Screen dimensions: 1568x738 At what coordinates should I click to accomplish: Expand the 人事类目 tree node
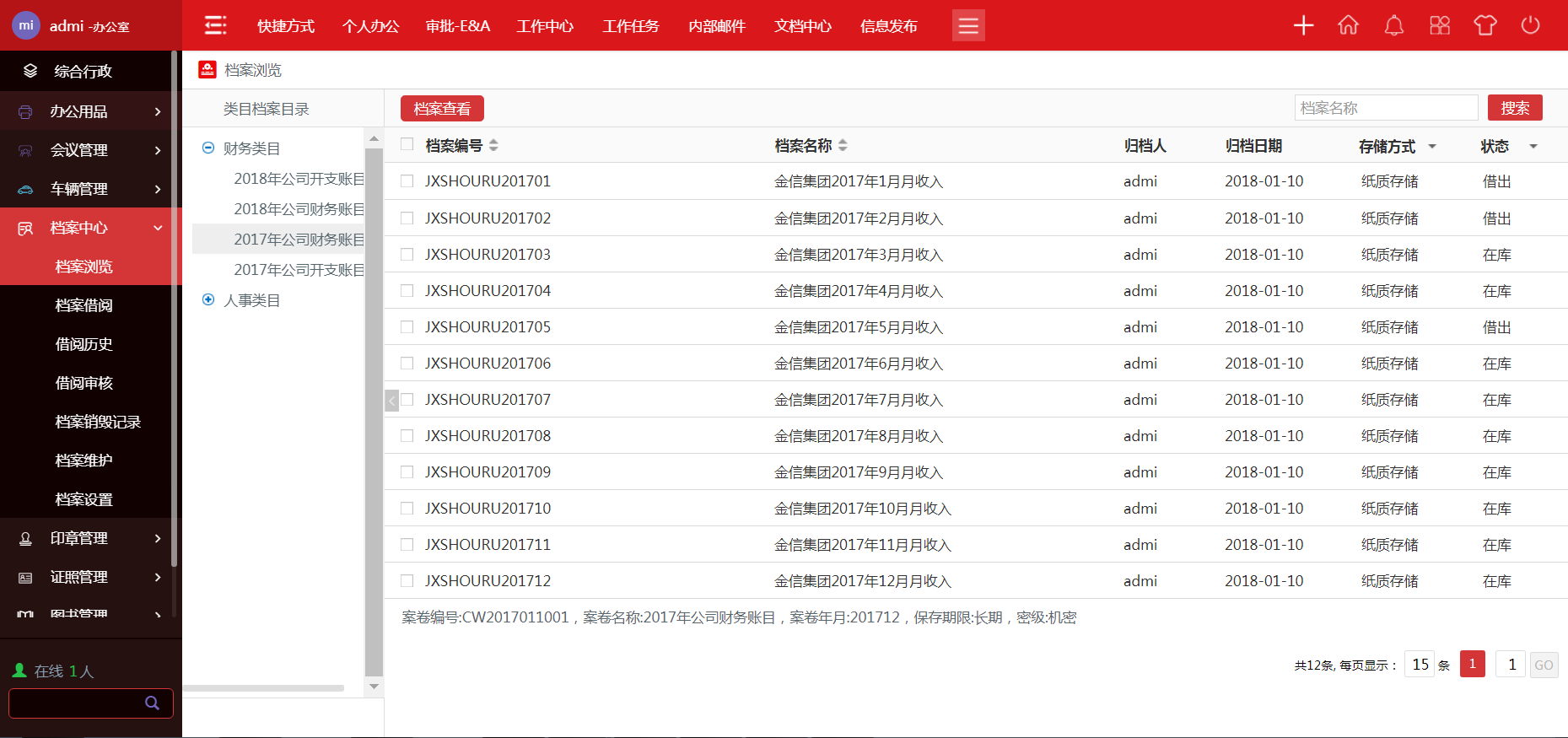pyautogui.click(x=208, y=300)
